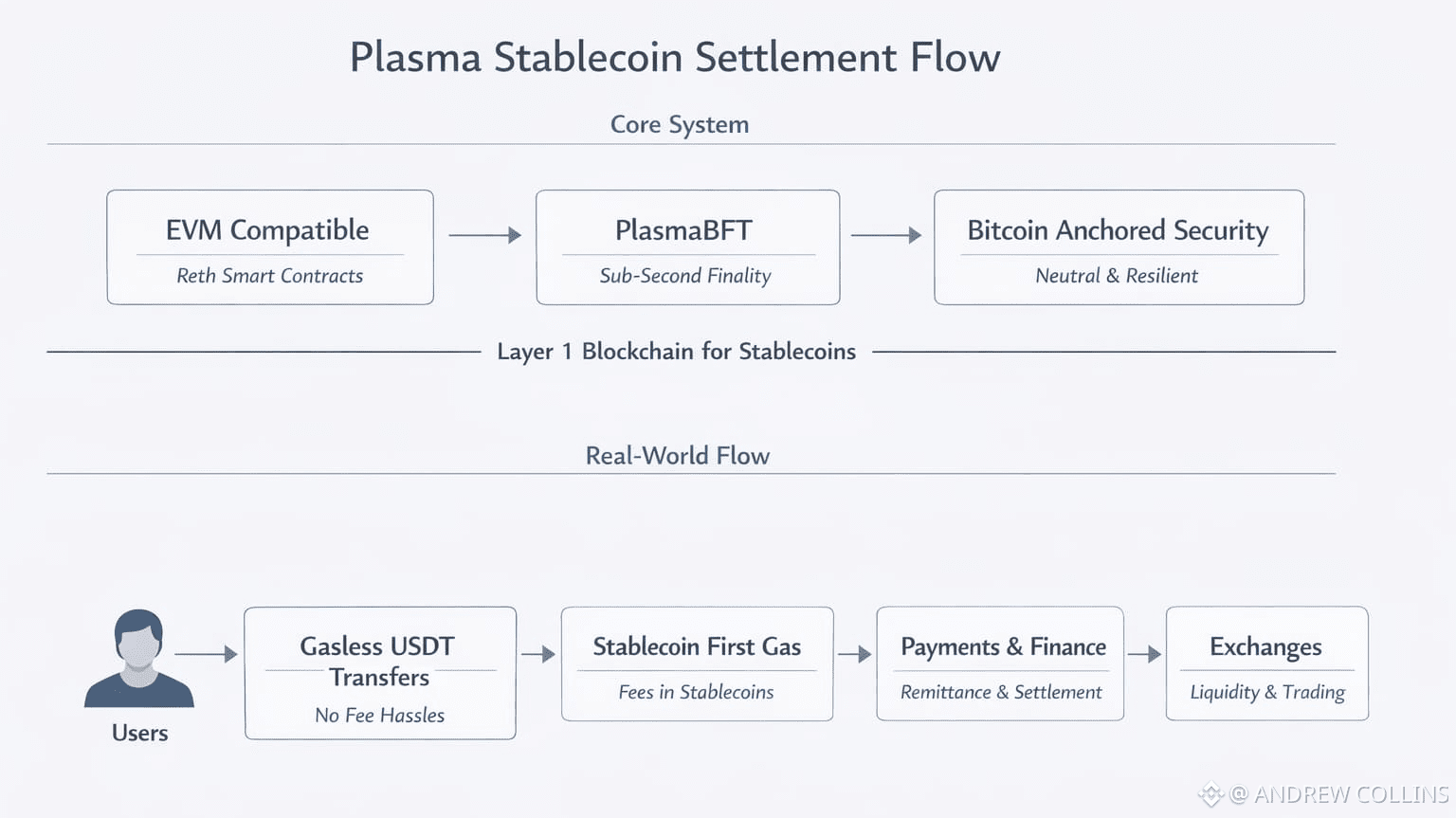Click the arrow from Payments & Finance to Exchanges

coord(1144,654)
